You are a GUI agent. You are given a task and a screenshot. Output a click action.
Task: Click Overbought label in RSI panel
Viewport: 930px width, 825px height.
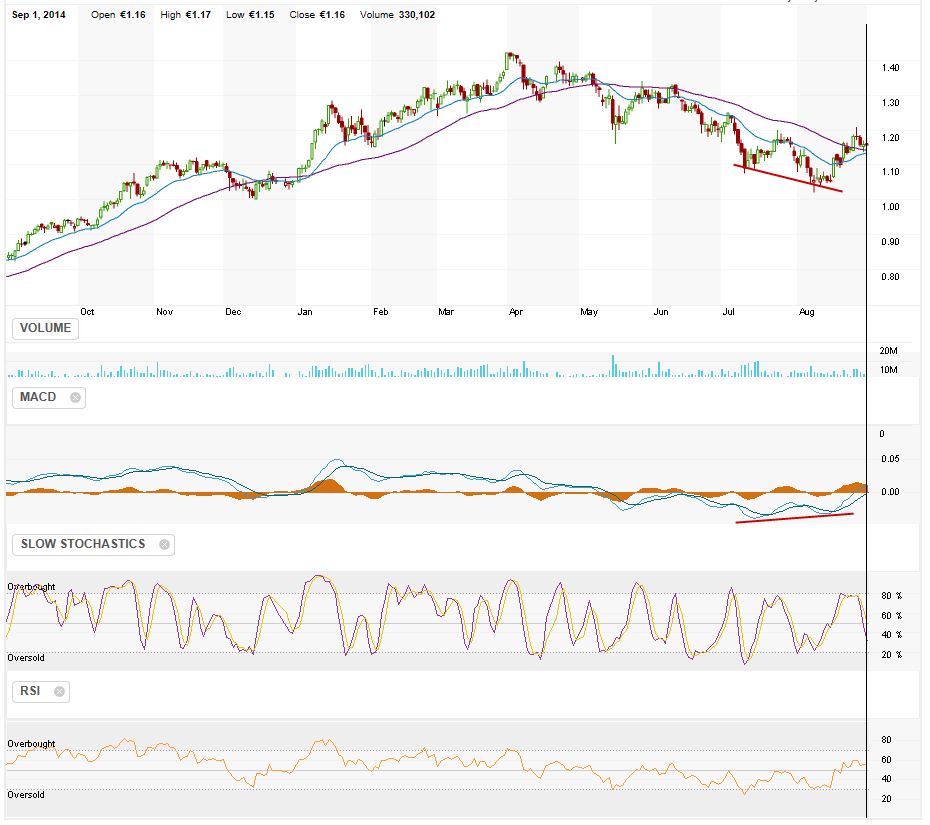31,744
